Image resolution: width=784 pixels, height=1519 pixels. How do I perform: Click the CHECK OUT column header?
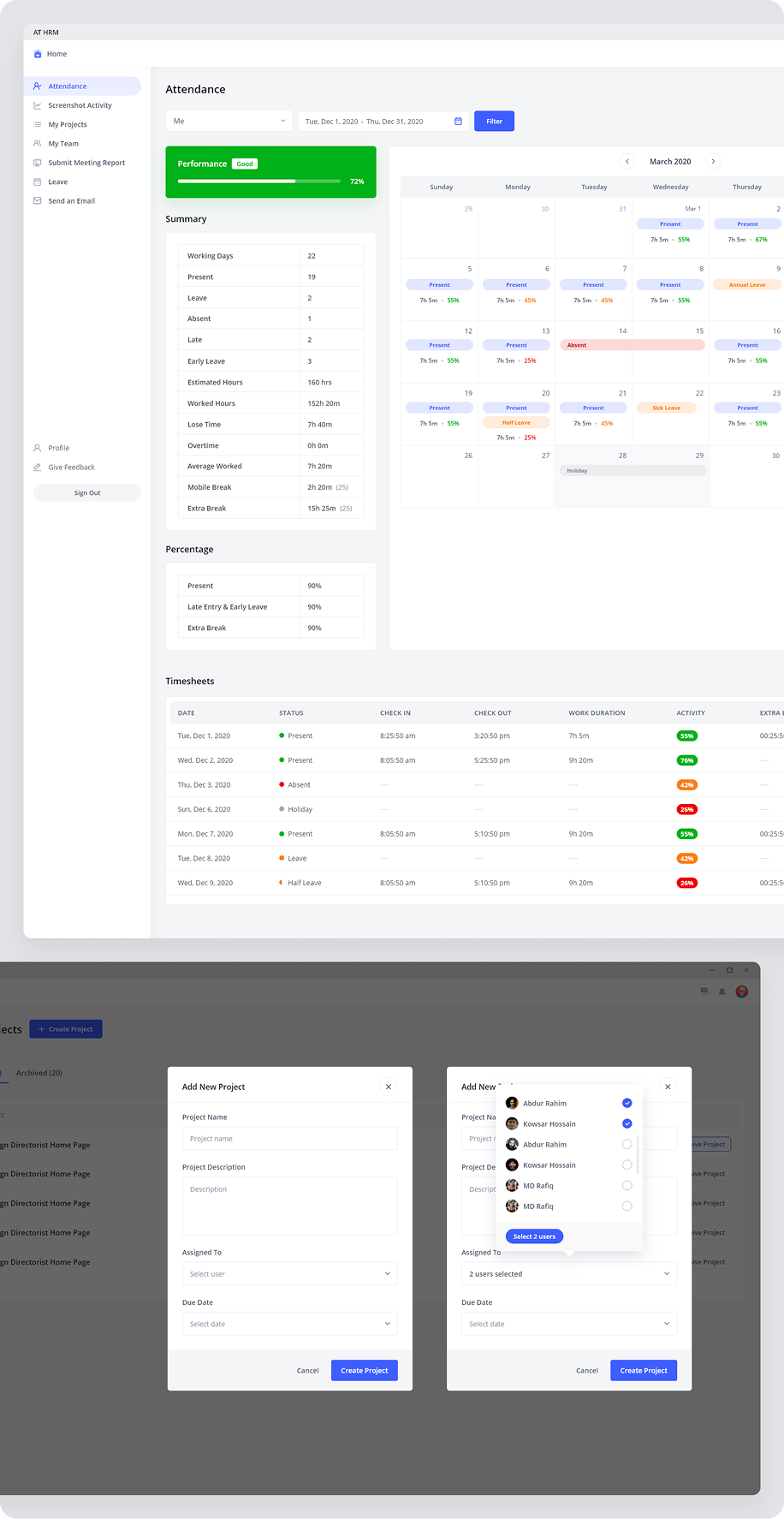pyautogui.click(x=493, y=713)
